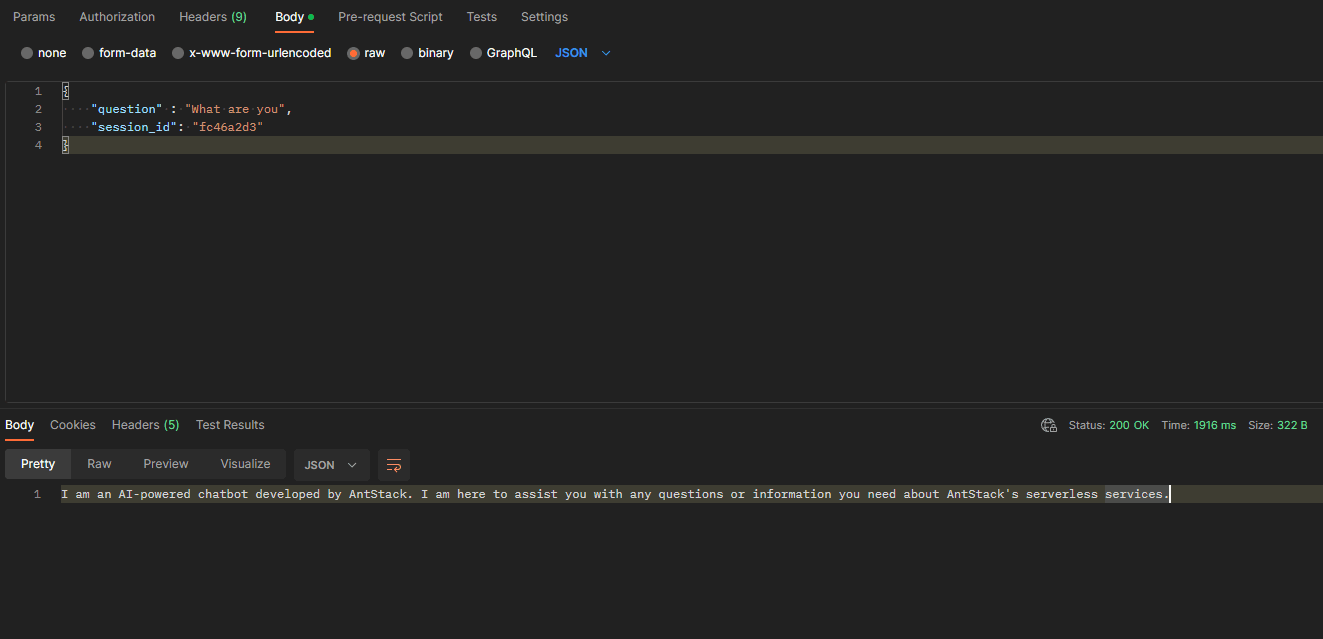Choose binary body type

tap(427, 53)
